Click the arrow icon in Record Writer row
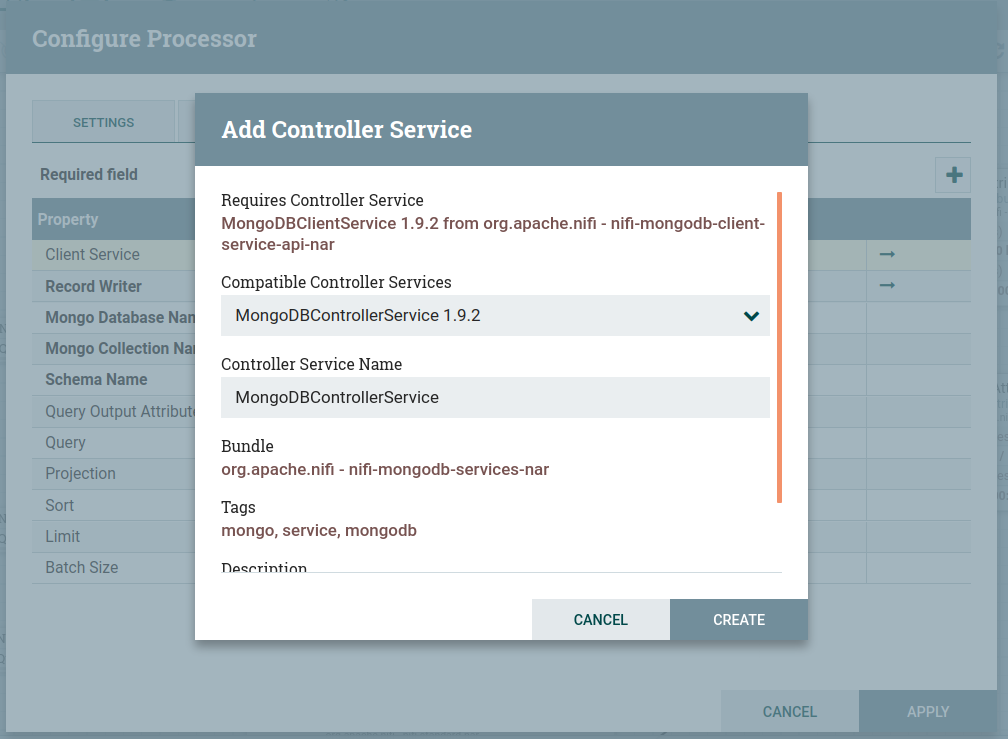Screen dimensions: 1008x739 coord(886,286)
